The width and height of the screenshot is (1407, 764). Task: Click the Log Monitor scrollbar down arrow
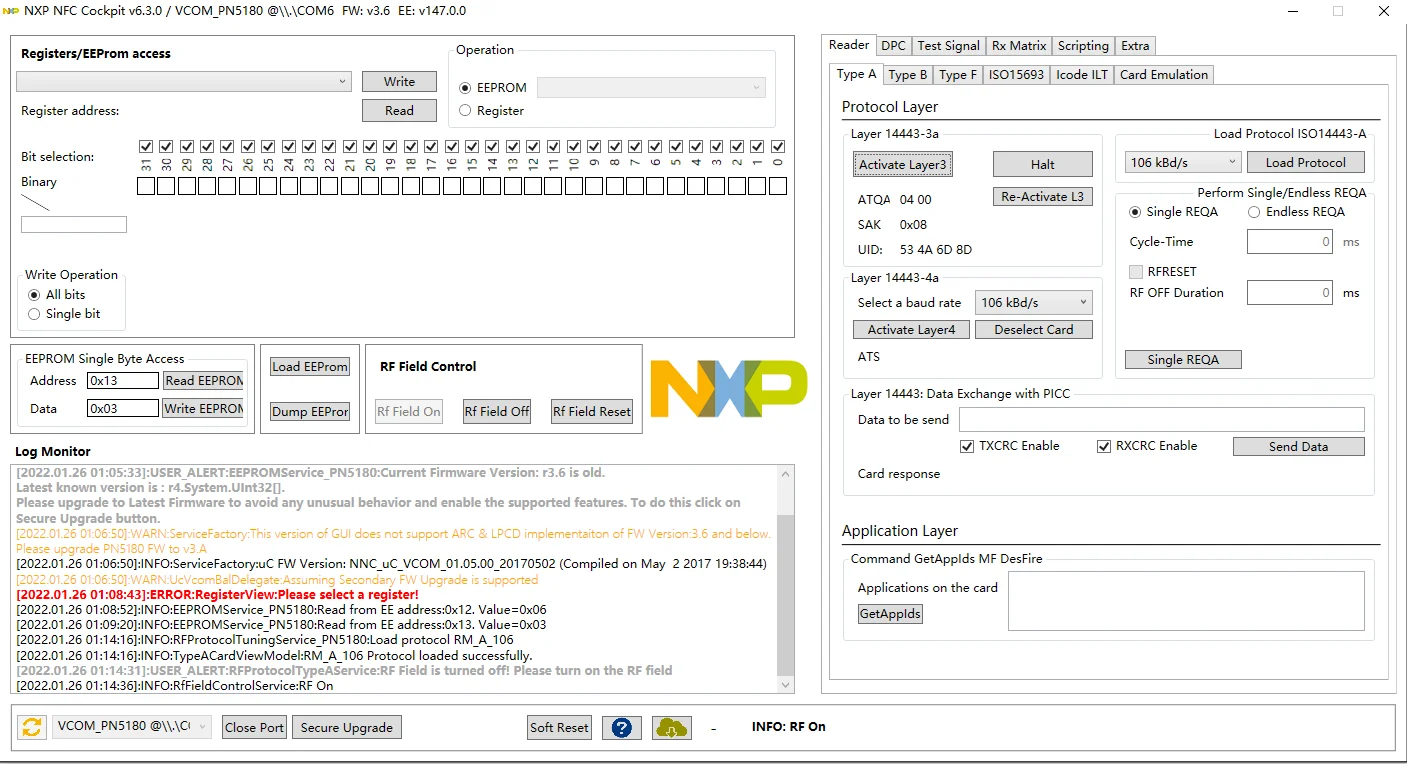785,685
